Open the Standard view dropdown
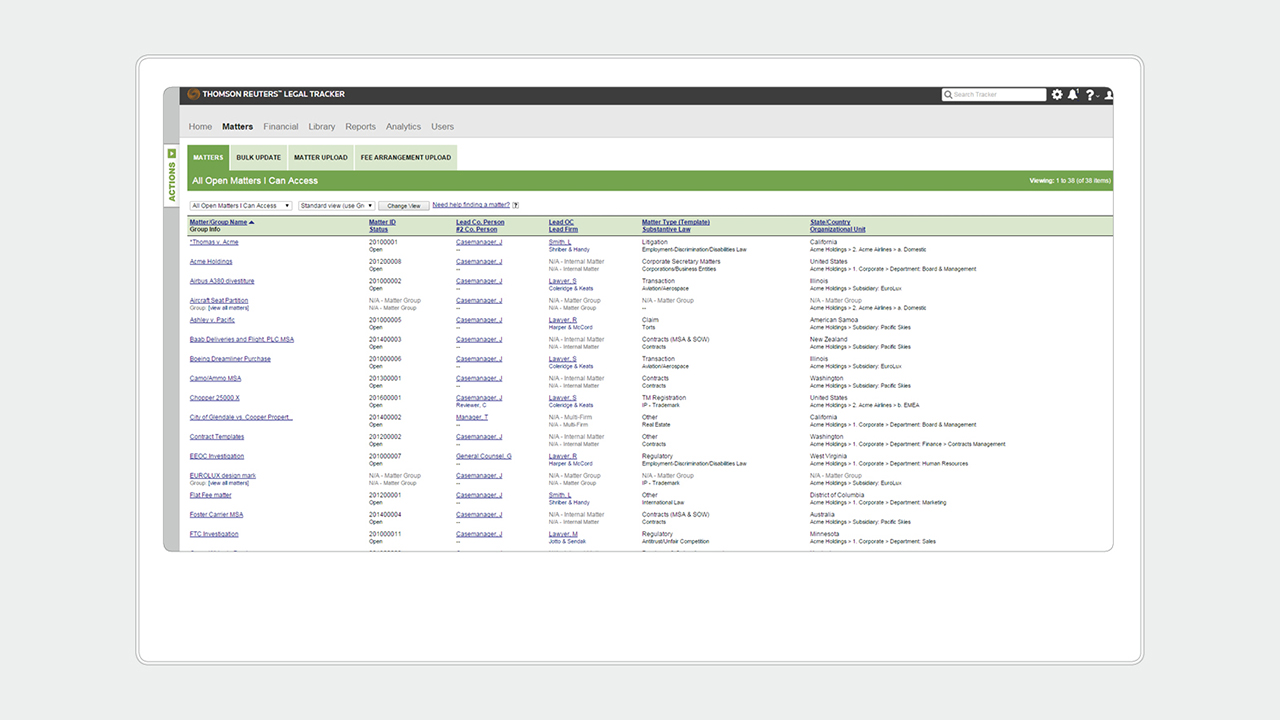The width and height of the screenshot is (1280, 720). pos(336,205)
